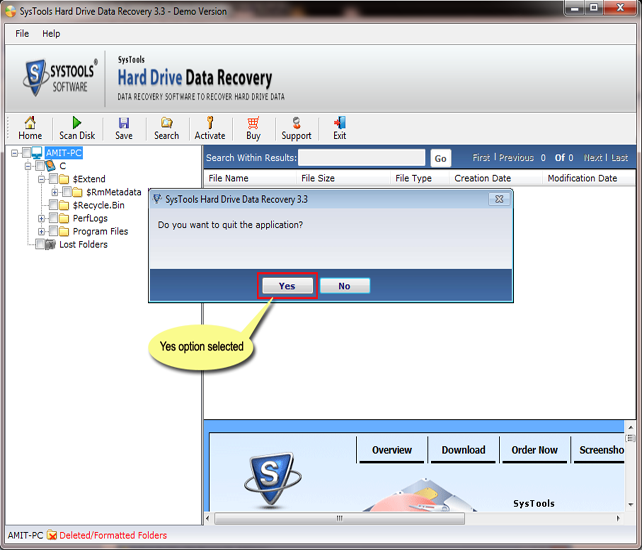
Task: Tick the PerfLogs checkbox
Action: (53, 218)
